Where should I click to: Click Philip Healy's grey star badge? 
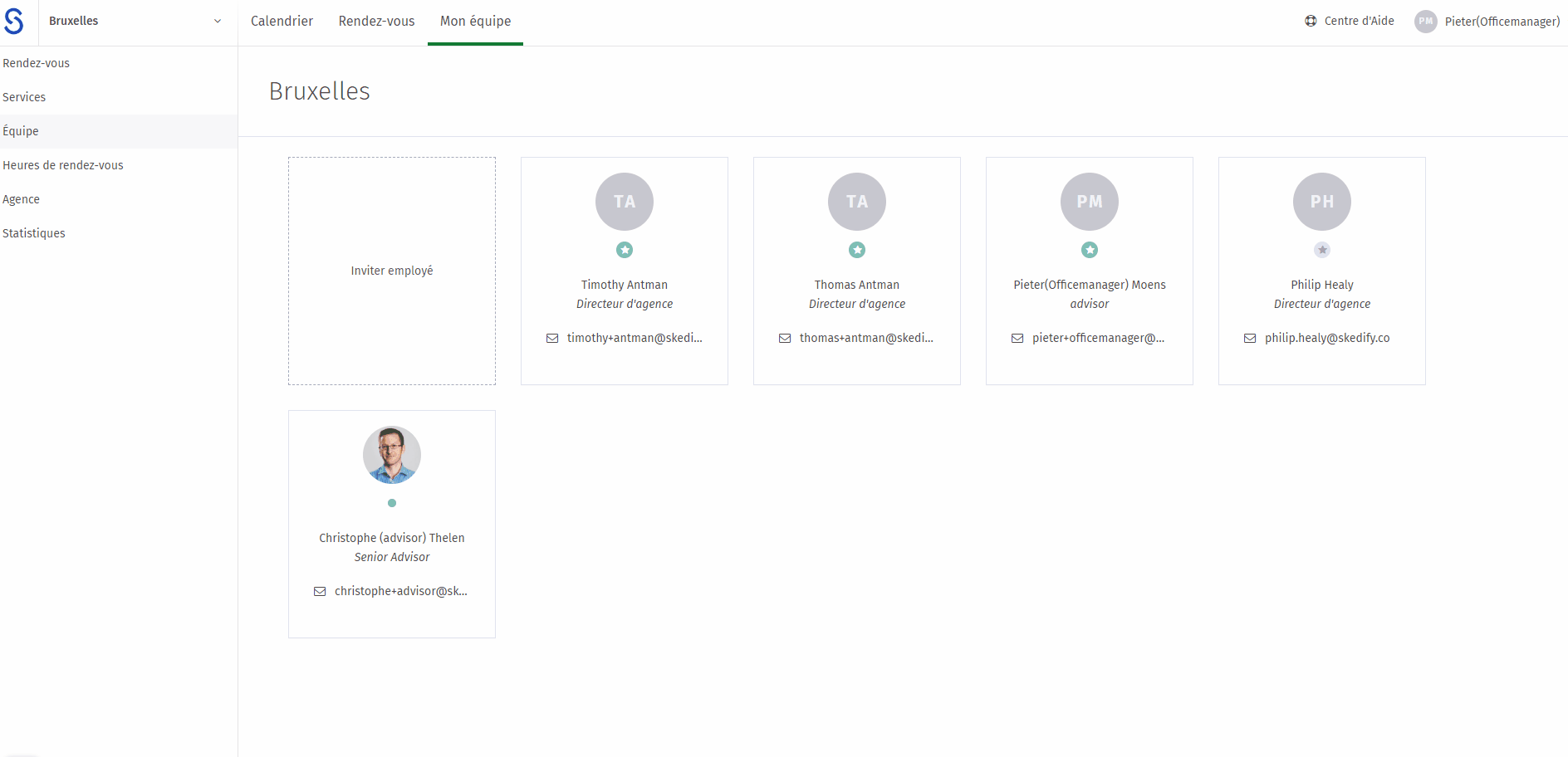pos(1322,250)
